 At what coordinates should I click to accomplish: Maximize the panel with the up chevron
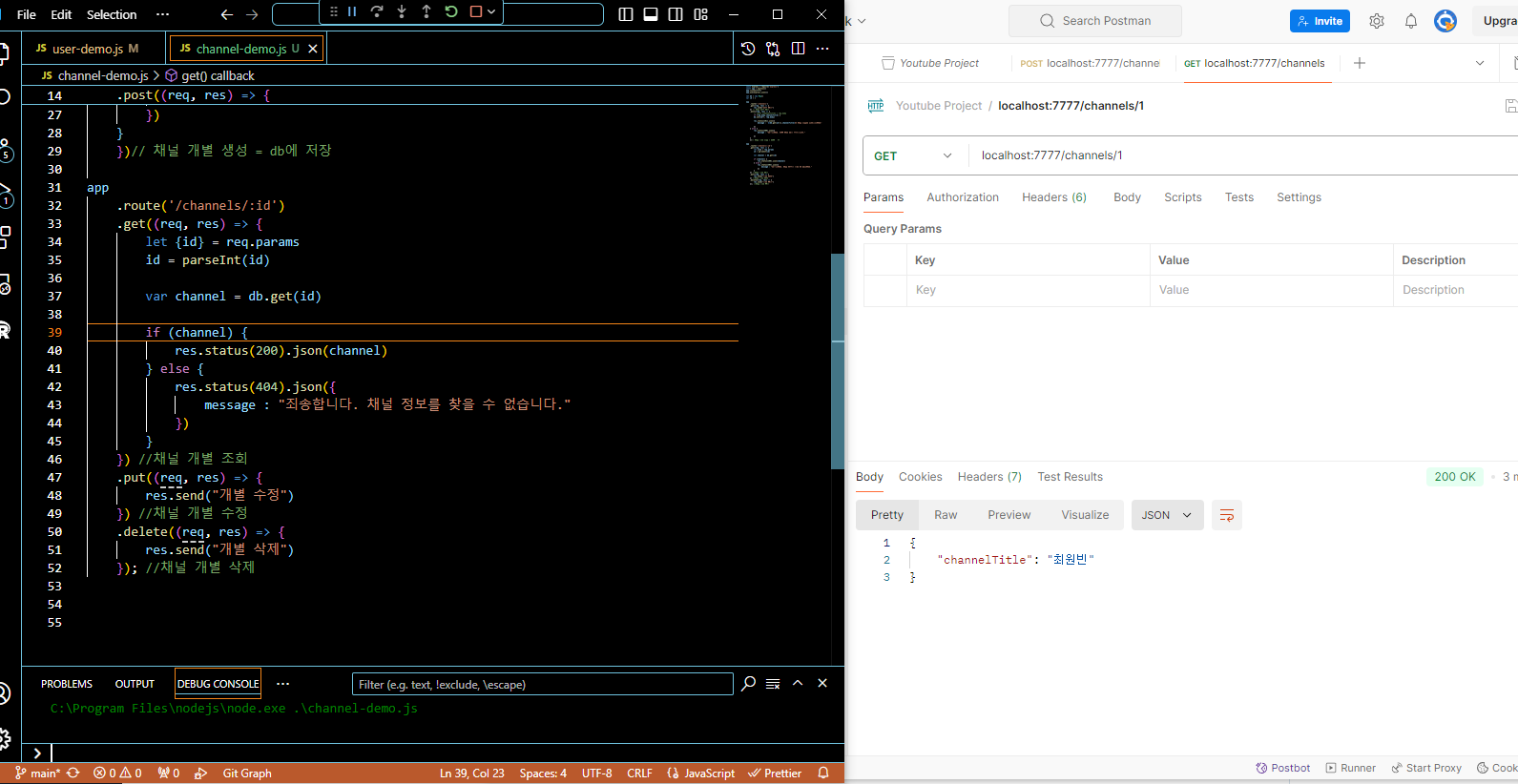[x=798, y=684]
